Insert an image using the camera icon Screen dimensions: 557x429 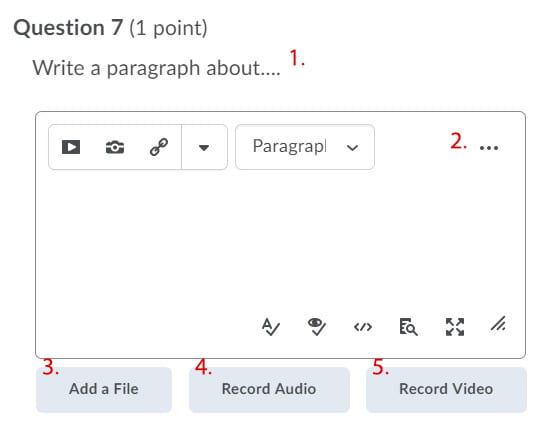point(115,147)
